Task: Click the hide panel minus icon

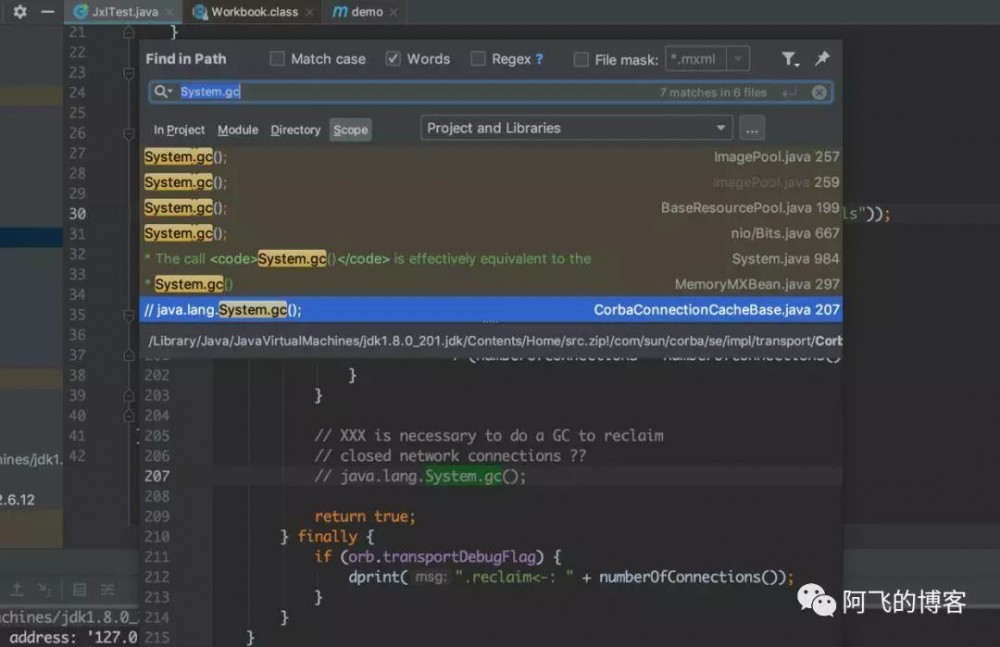Action: (47, 12)
